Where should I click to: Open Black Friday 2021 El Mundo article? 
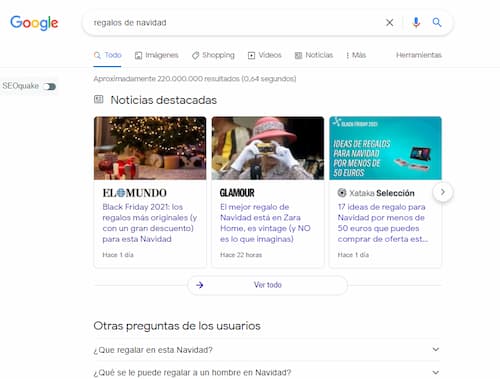(x=150, y=223)
